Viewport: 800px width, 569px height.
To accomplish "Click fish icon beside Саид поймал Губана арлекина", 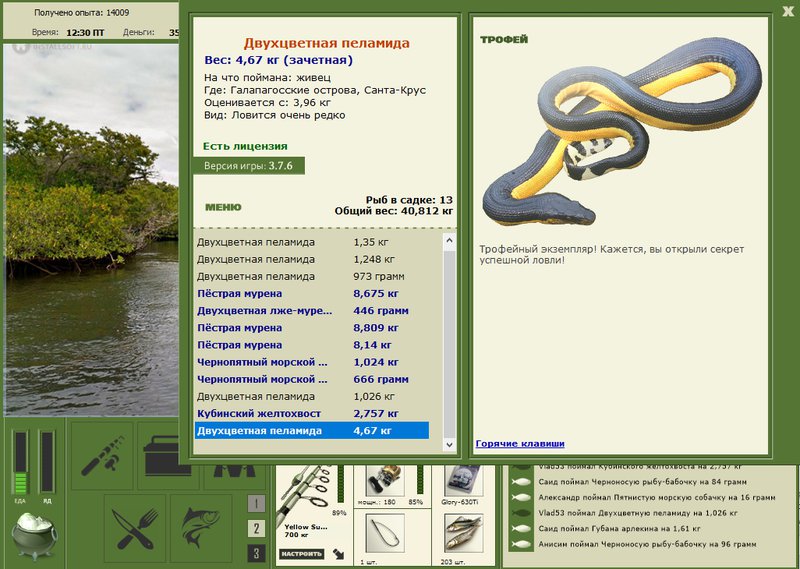I will [x=520, y=529].
